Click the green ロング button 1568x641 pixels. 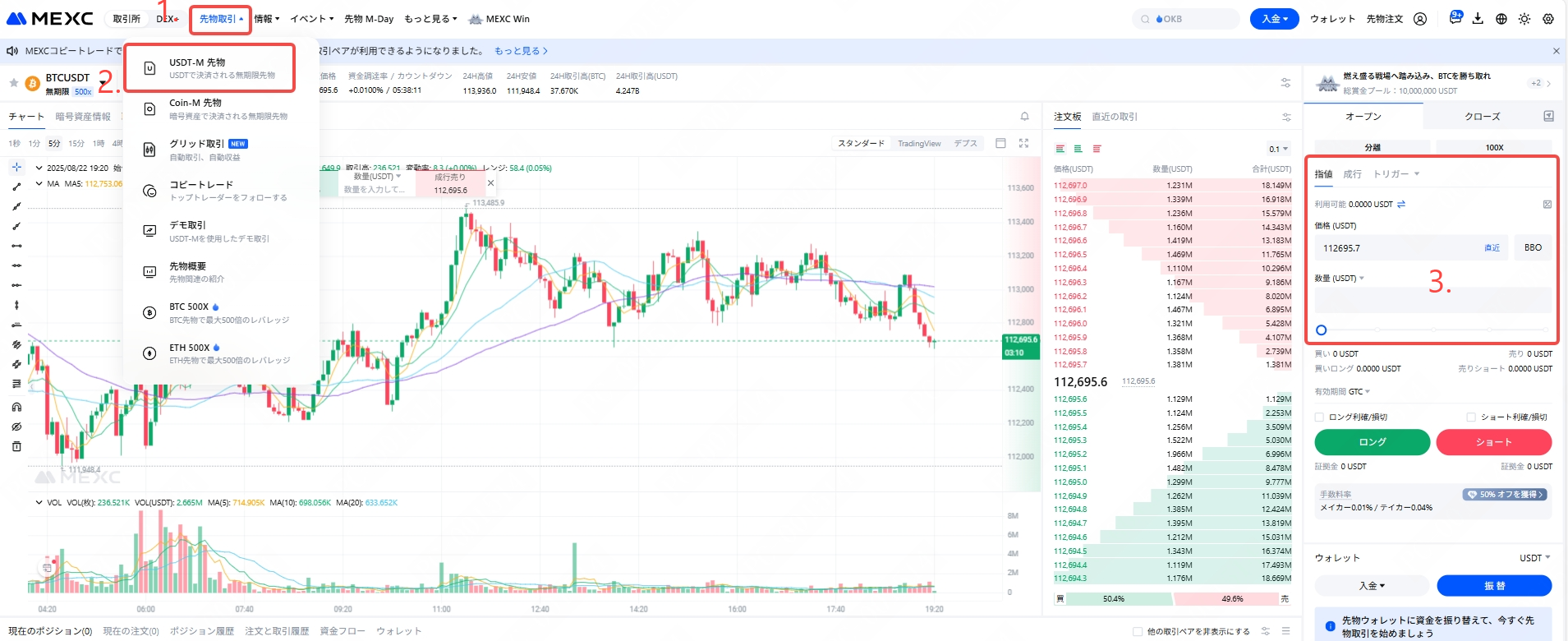(1373, 442)
